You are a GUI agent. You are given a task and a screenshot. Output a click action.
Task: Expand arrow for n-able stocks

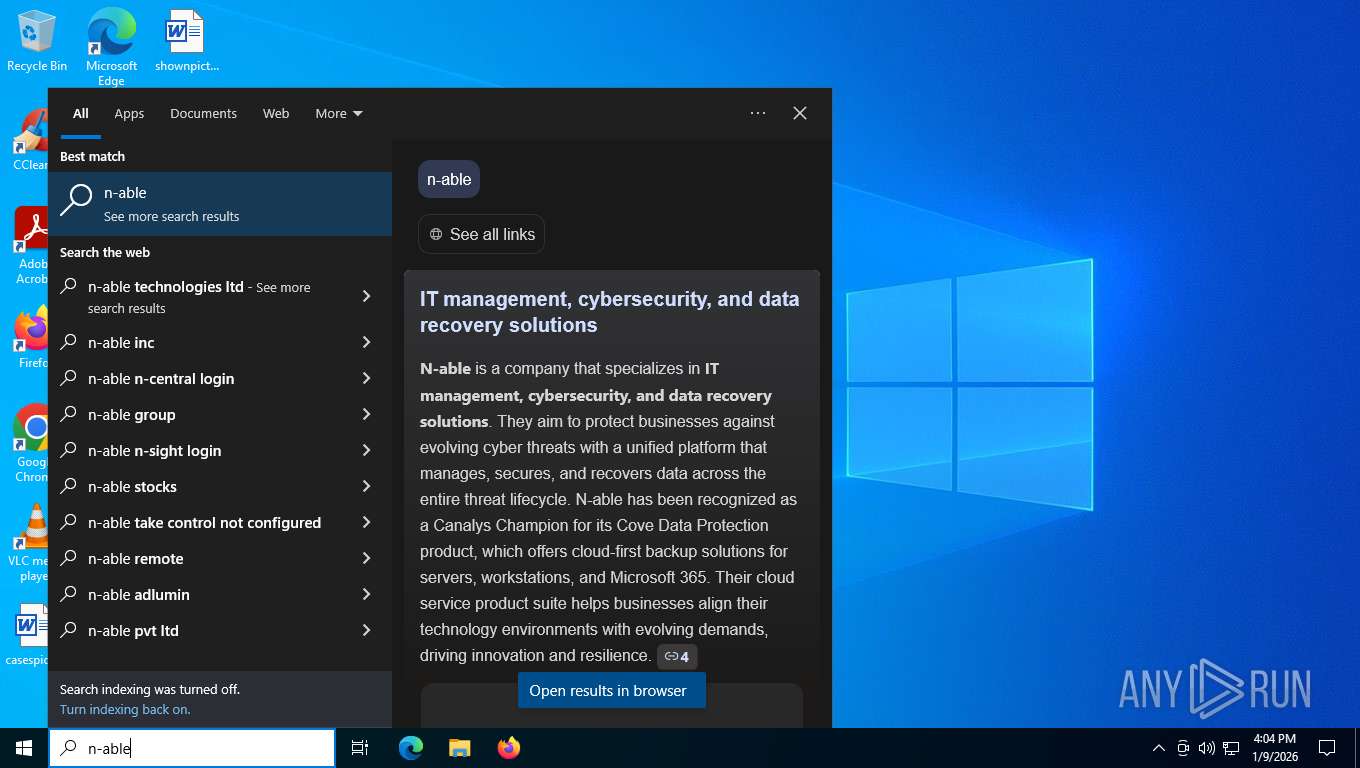(x=366, y=486)
